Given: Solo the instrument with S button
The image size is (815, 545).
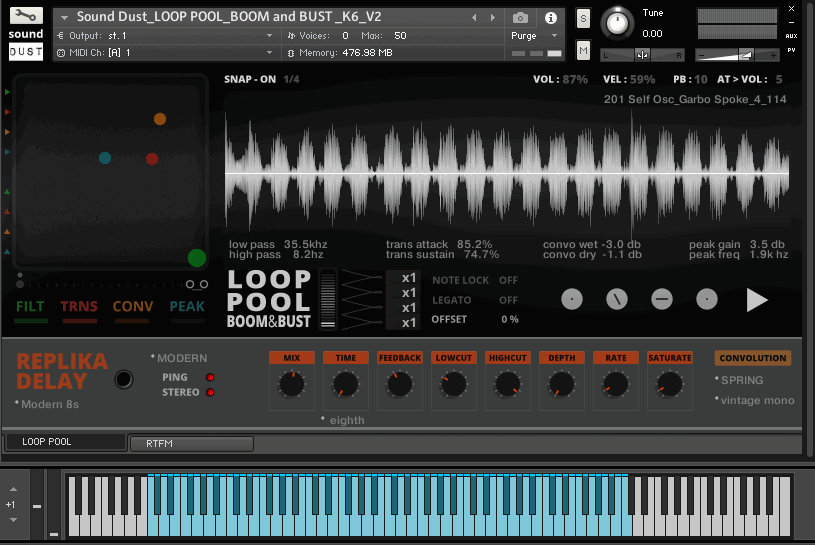Looking at the screenshot, I should click(583, 19).
